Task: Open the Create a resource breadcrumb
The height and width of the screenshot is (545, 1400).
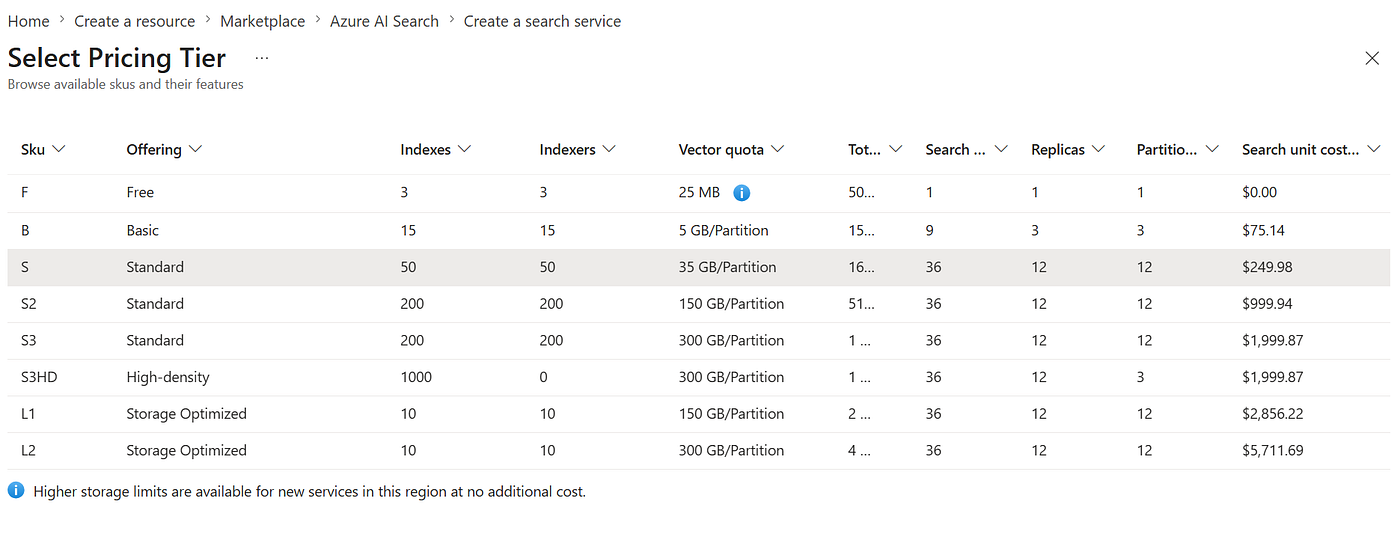Action: (x=135, y=21)
